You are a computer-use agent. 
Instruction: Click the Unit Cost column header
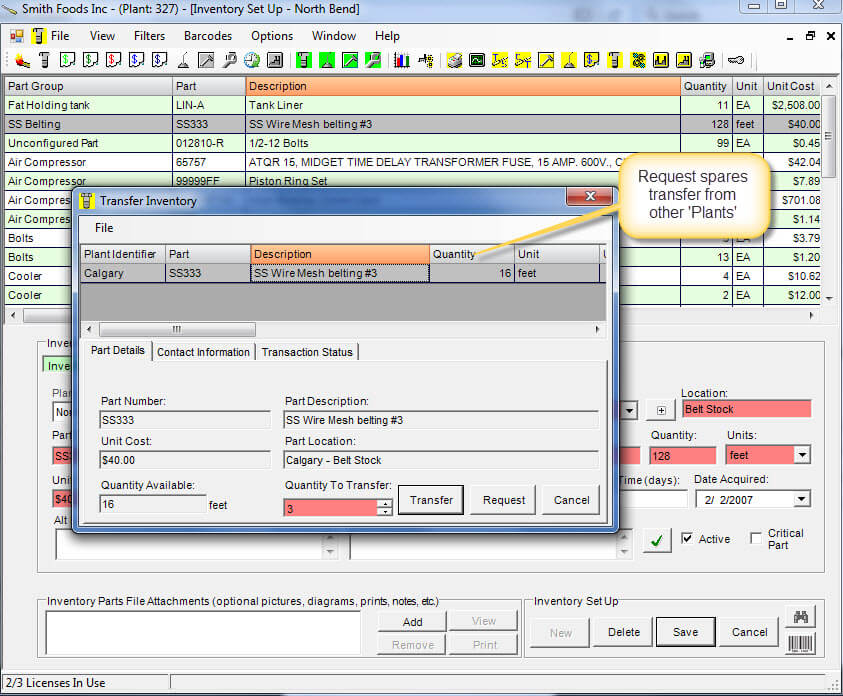(x=792, y=86)
